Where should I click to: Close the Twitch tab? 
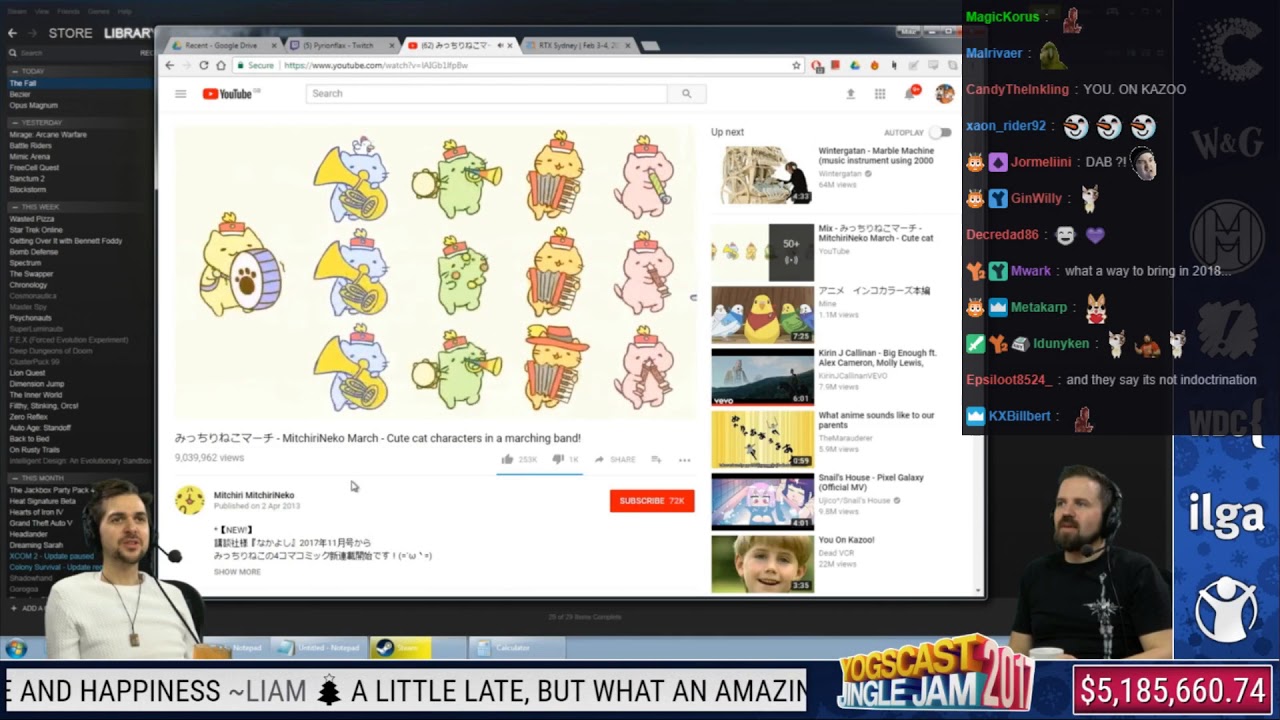tap(394, 45)
